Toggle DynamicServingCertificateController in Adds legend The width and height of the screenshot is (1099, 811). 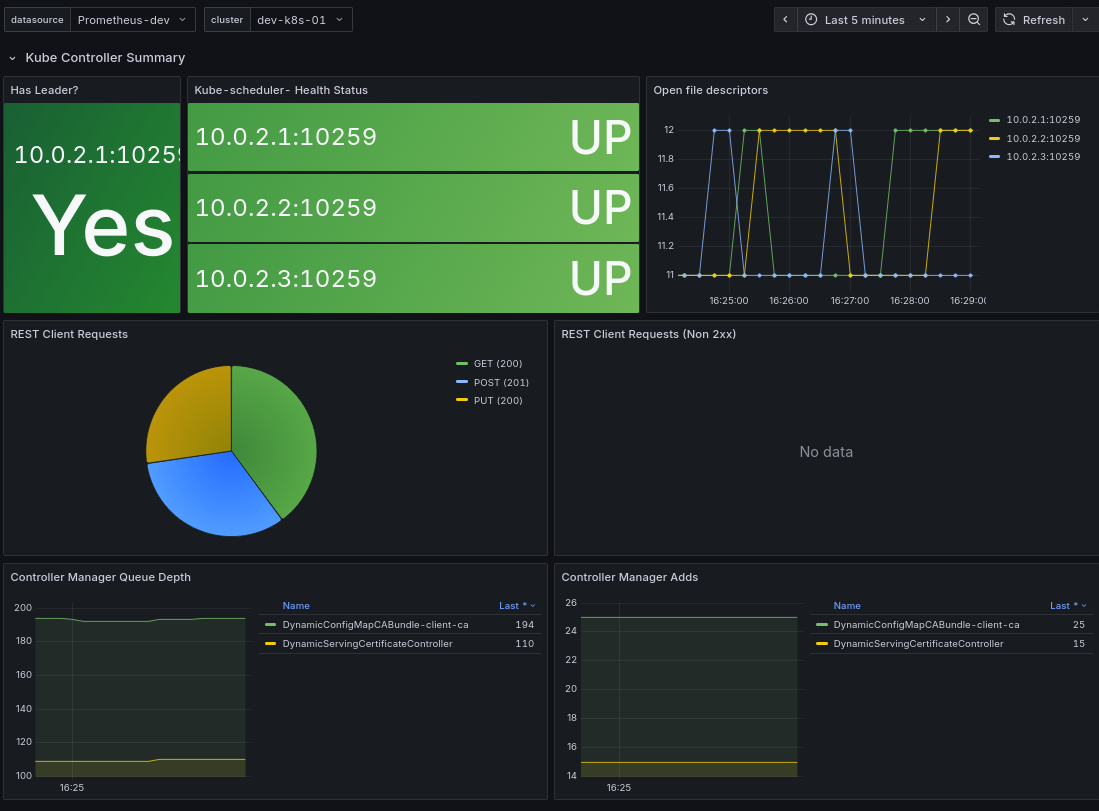[918, 643]
